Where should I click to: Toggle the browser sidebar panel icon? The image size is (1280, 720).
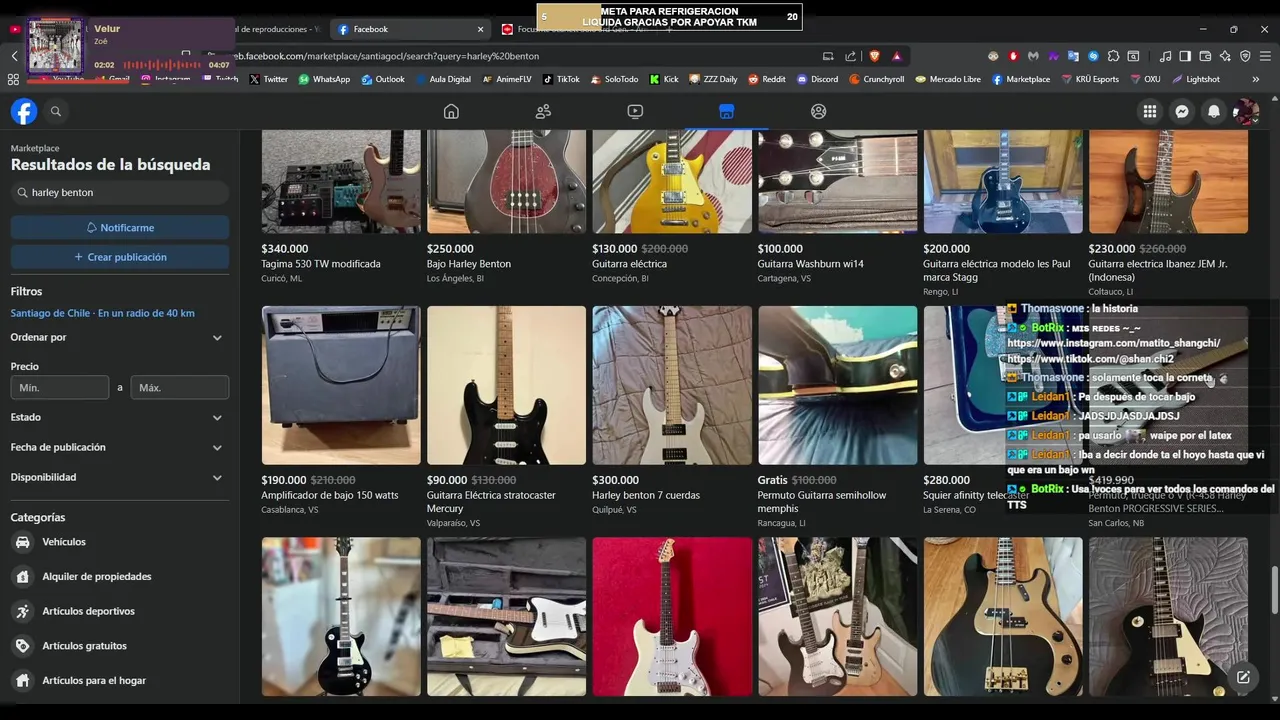[x=1185, y=56]
